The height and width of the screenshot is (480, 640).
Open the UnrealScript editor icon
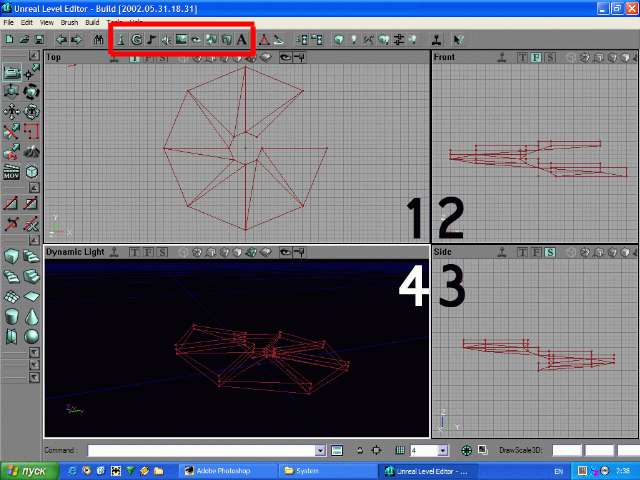pyautogui.click(x=278, y=40)
